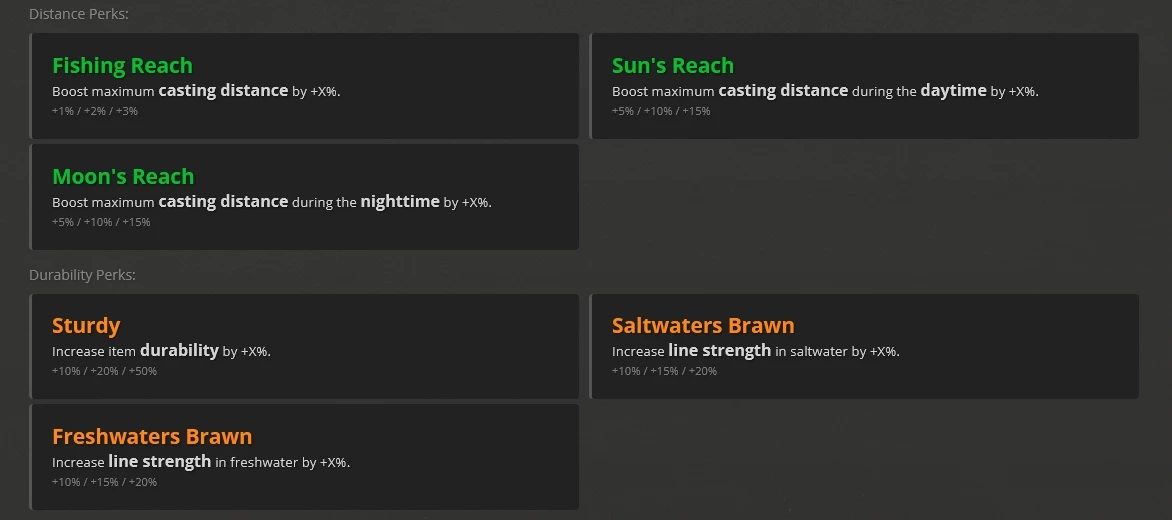Click the Saltwaters Brawn perk title
Image resolution: width=1172 pixels, height=520 pixels.
click(703, 326)
